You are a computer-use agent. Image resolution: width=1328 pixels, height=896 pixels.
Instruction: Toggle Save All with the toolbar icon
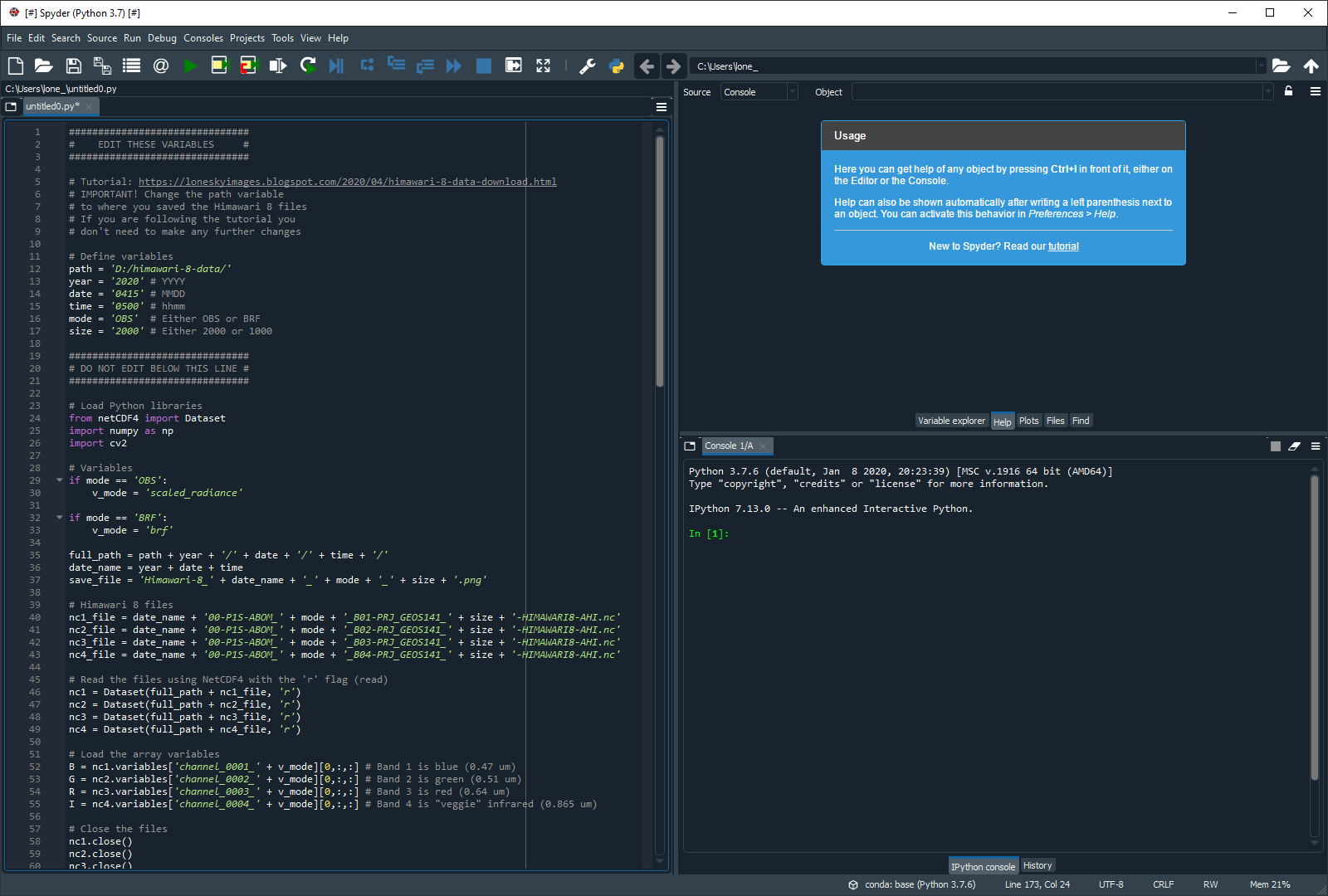(102, 66)
